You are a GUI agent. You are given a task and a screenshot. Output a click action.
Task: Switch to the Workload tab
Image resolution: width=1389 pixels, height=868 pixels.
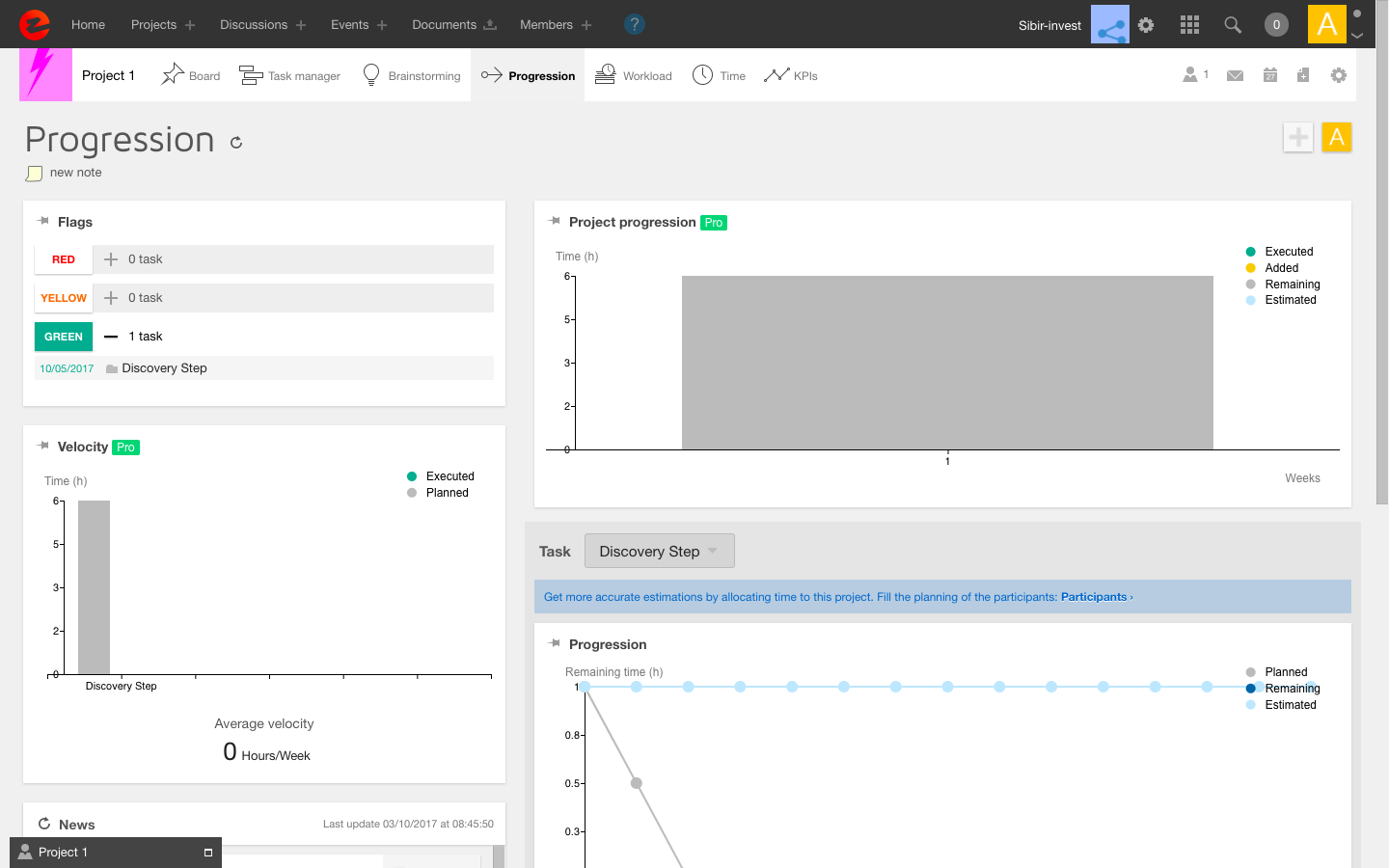[x=634, y=76]
